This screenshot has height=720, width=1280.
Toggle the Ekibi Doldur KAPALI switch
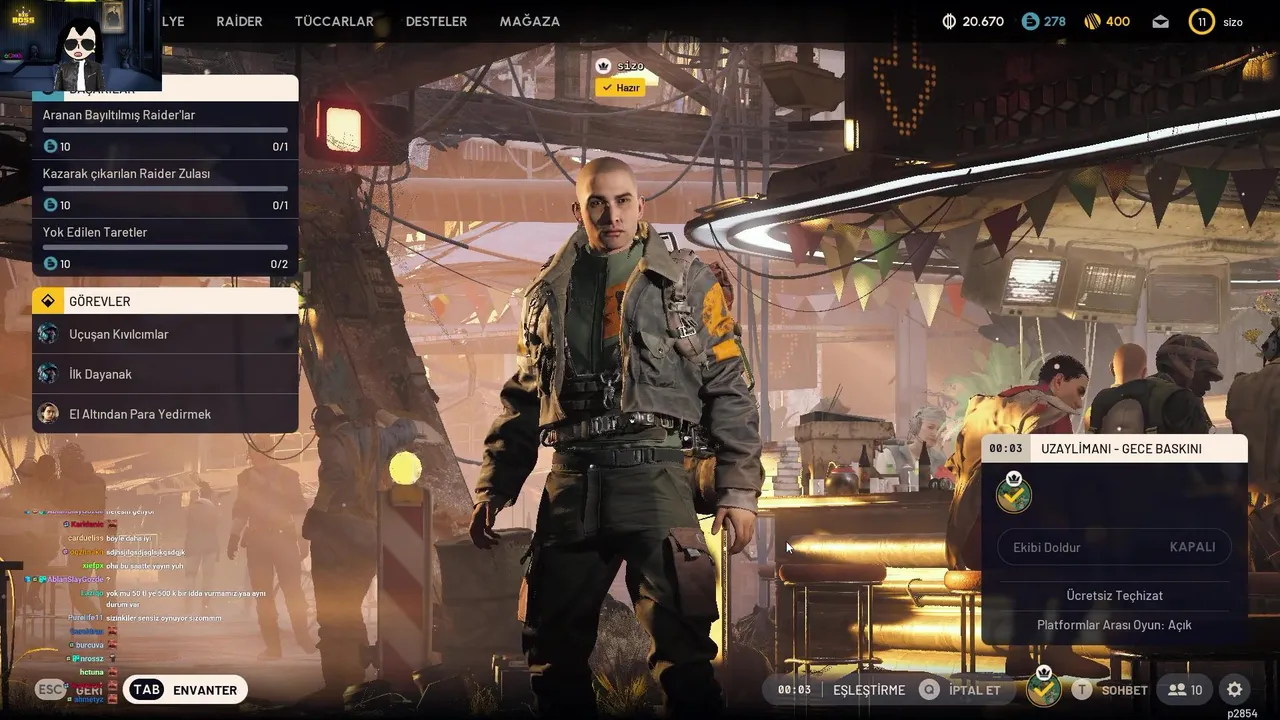point(1114,547)
